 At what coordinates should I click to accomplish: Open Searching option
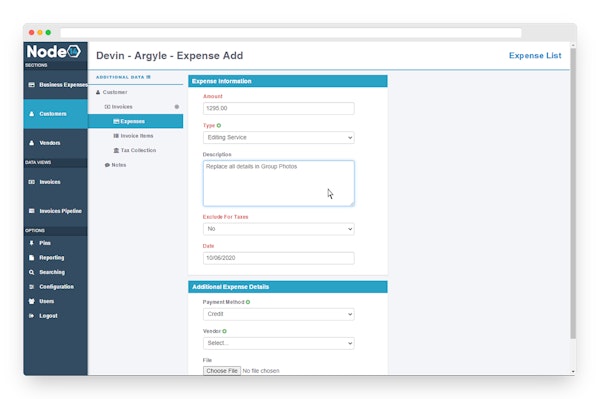click(55, 272)
